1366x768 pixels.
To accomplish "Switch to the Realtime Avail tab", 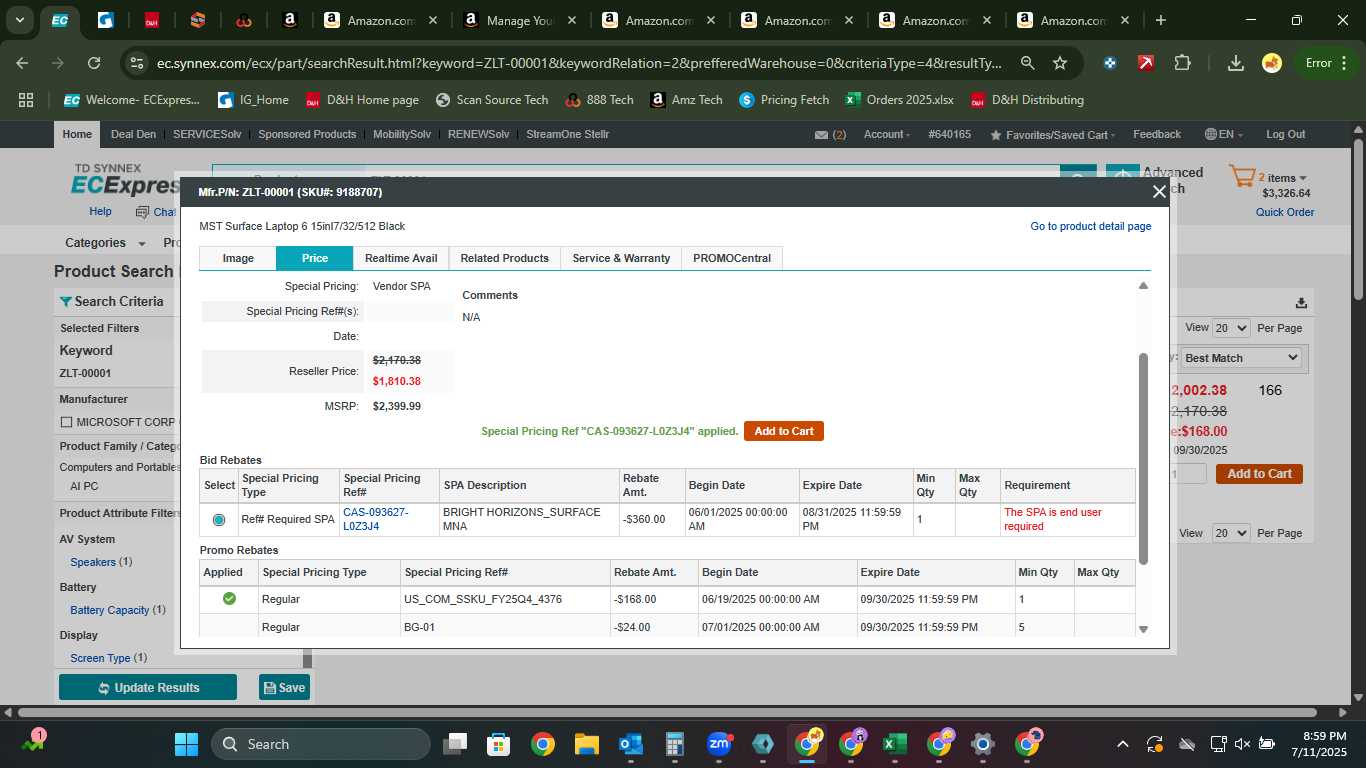I will tap(401, 258).
